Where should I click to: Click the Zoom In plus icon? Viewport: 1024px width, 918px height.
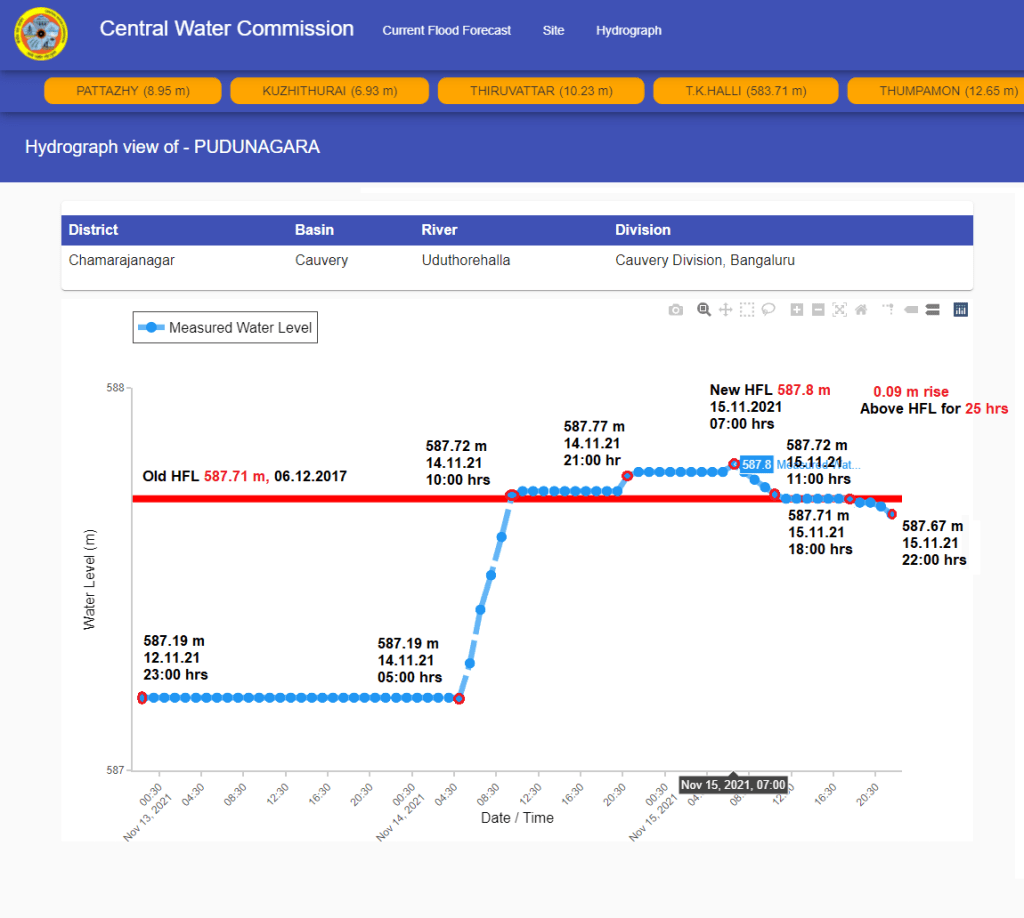(797, 310)
